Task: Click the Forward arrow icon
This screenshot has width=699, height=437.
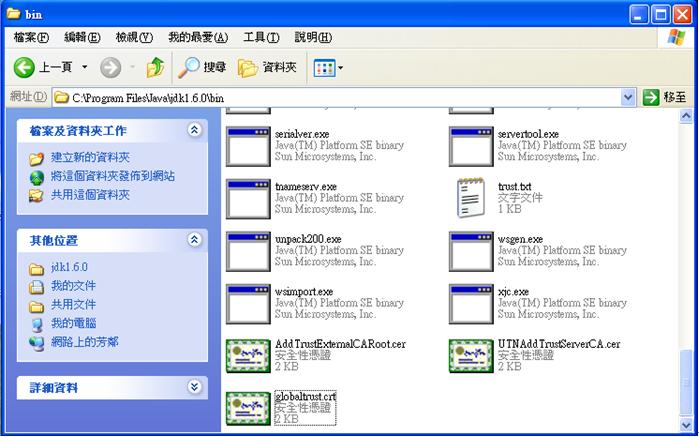Action: pyautogui.click(x=110, y=68)
